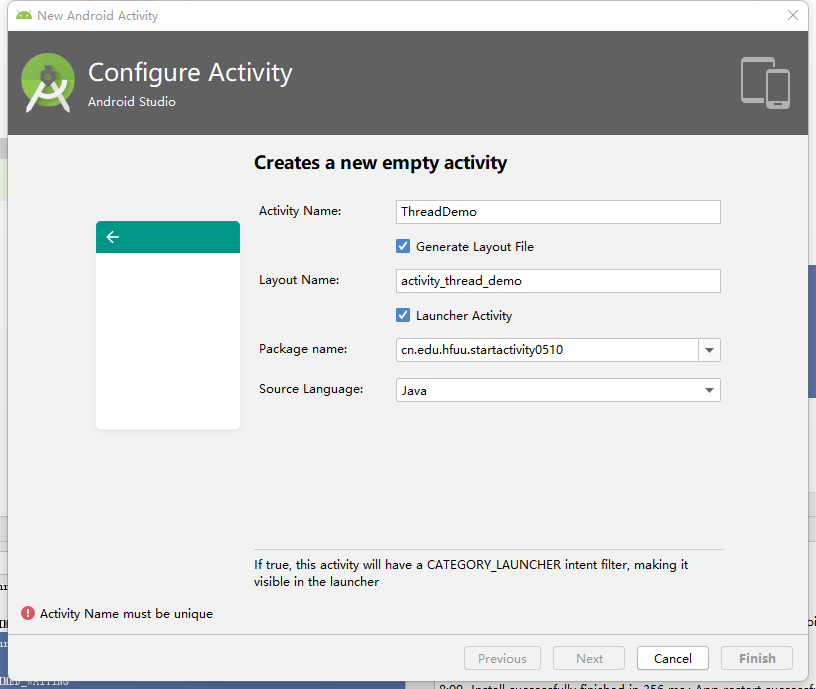Open the Source Language dropdown

point(558,390)
